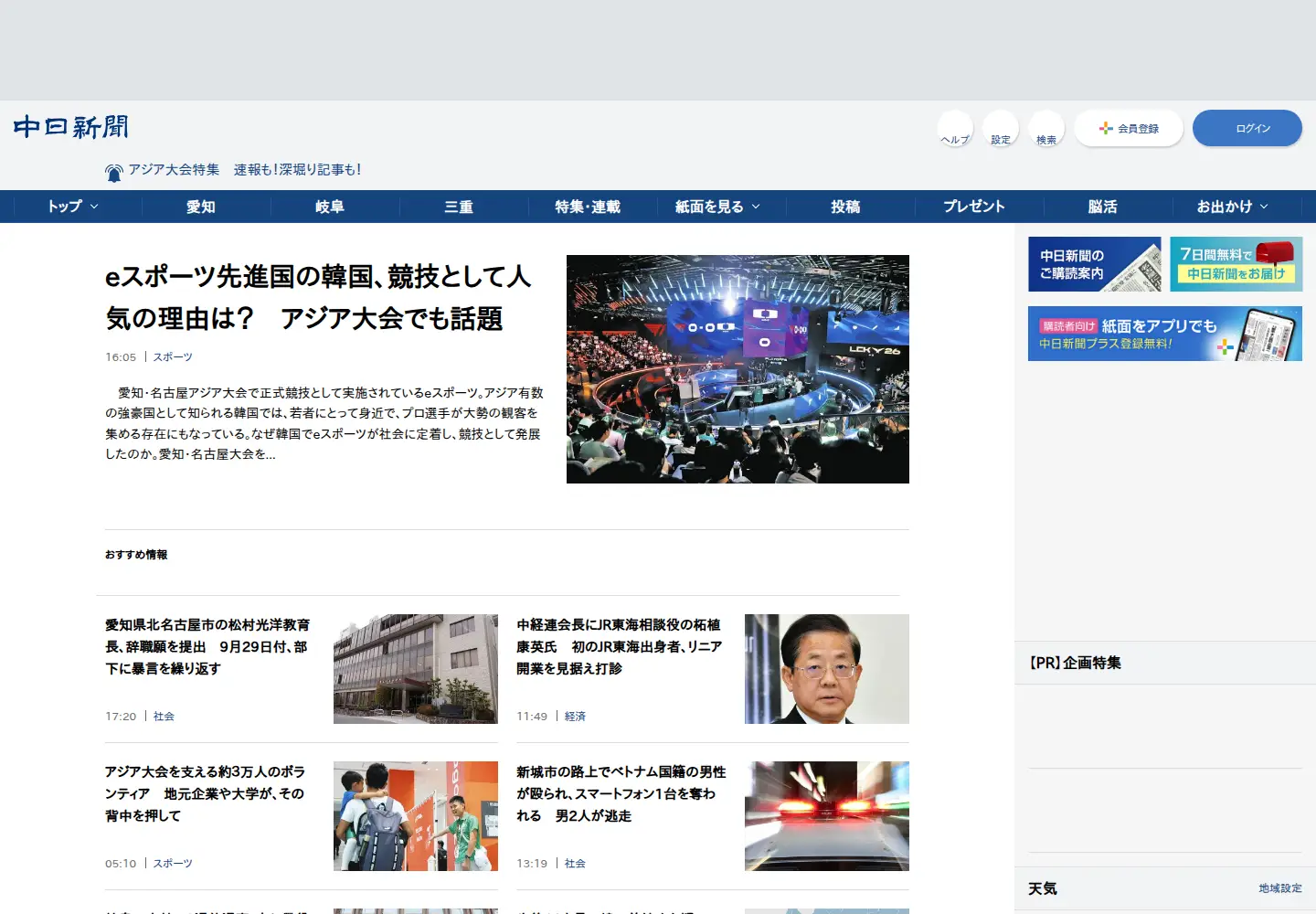Viewport: 1316px width, 914px height.
Task: Click 社会 tag next to 17:20
Action: [164, 717]
